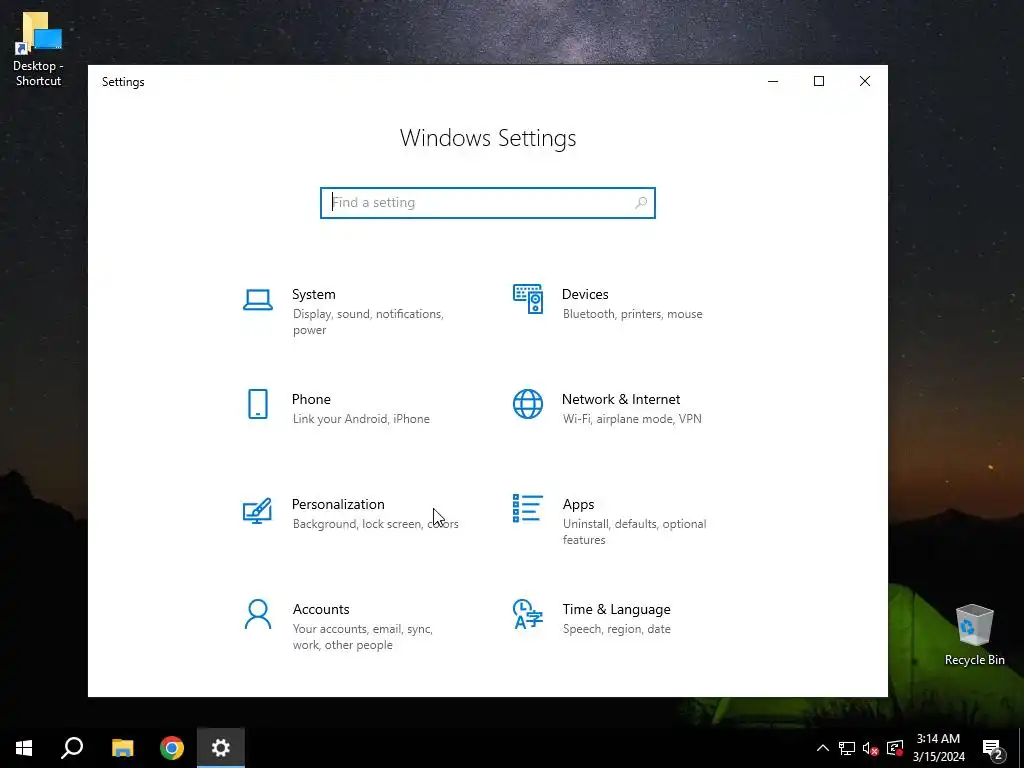This screenshot has width=1024, height=768.
Task: Open the Apps category title
Action: tap(579, 504)
